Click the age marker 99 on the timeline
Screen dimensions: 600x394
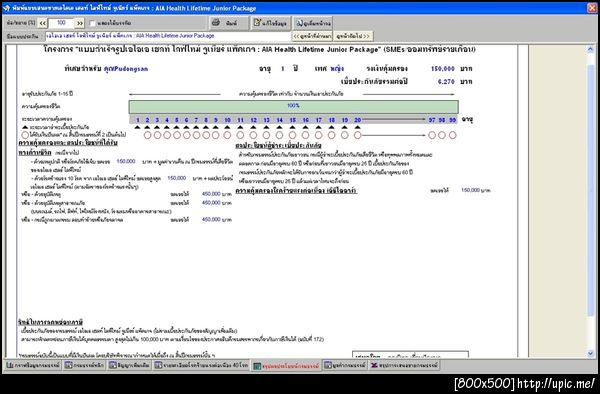[x=452, y=120]
